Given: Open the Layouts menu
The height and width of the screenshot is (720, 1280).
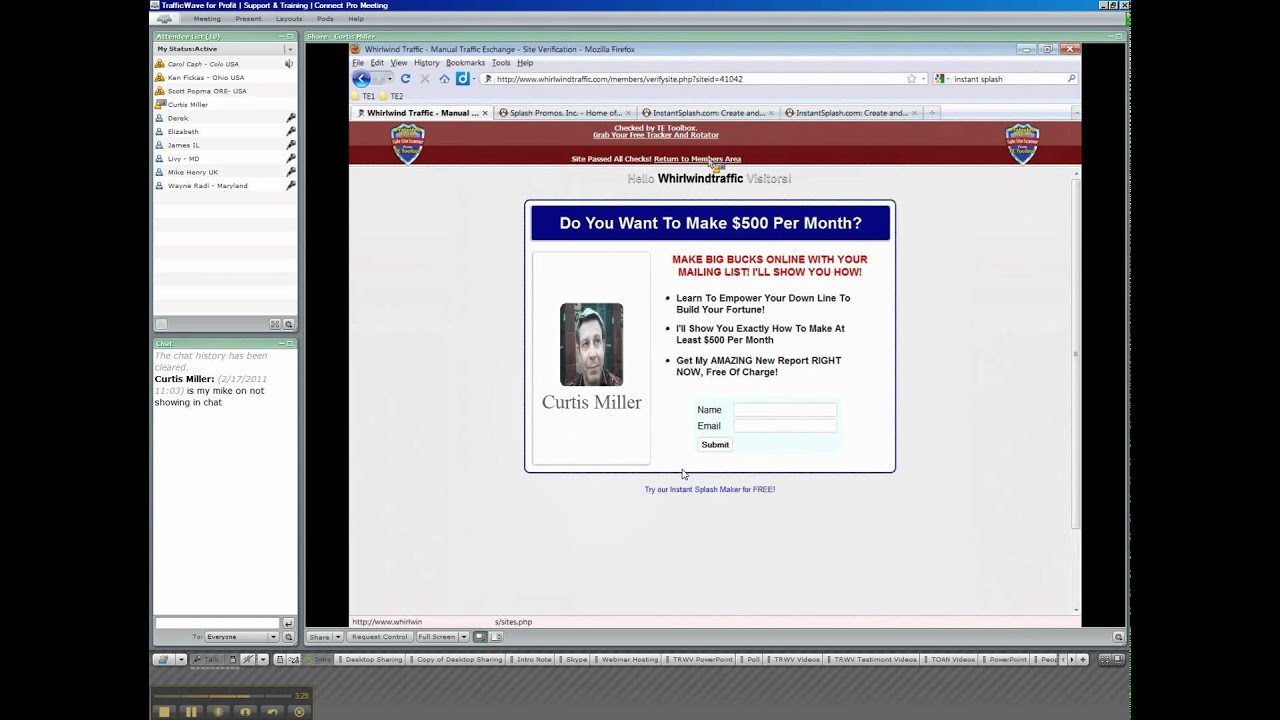Looking at the screenshot, I should tap(289, 19).
